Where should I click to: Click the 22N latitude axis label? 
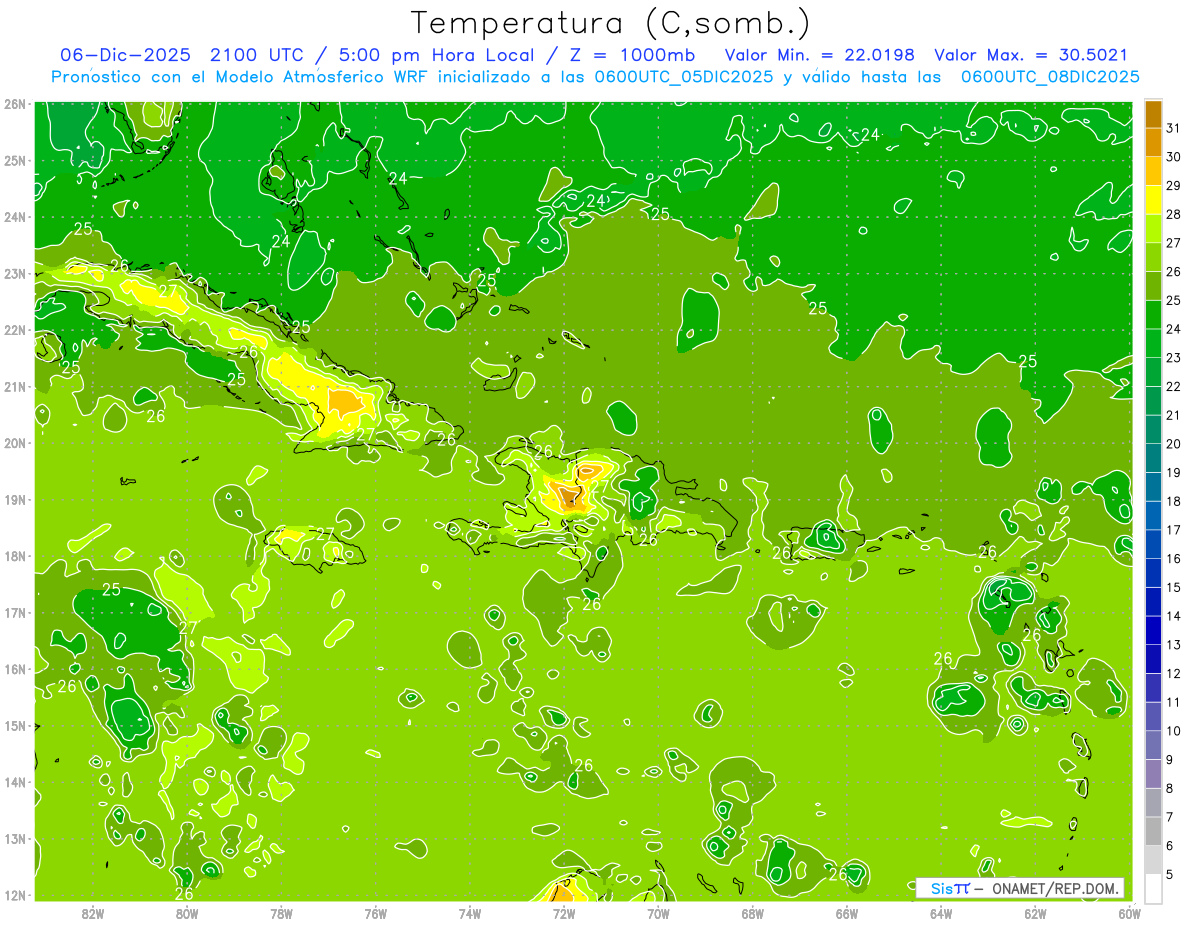click(14, 330)
